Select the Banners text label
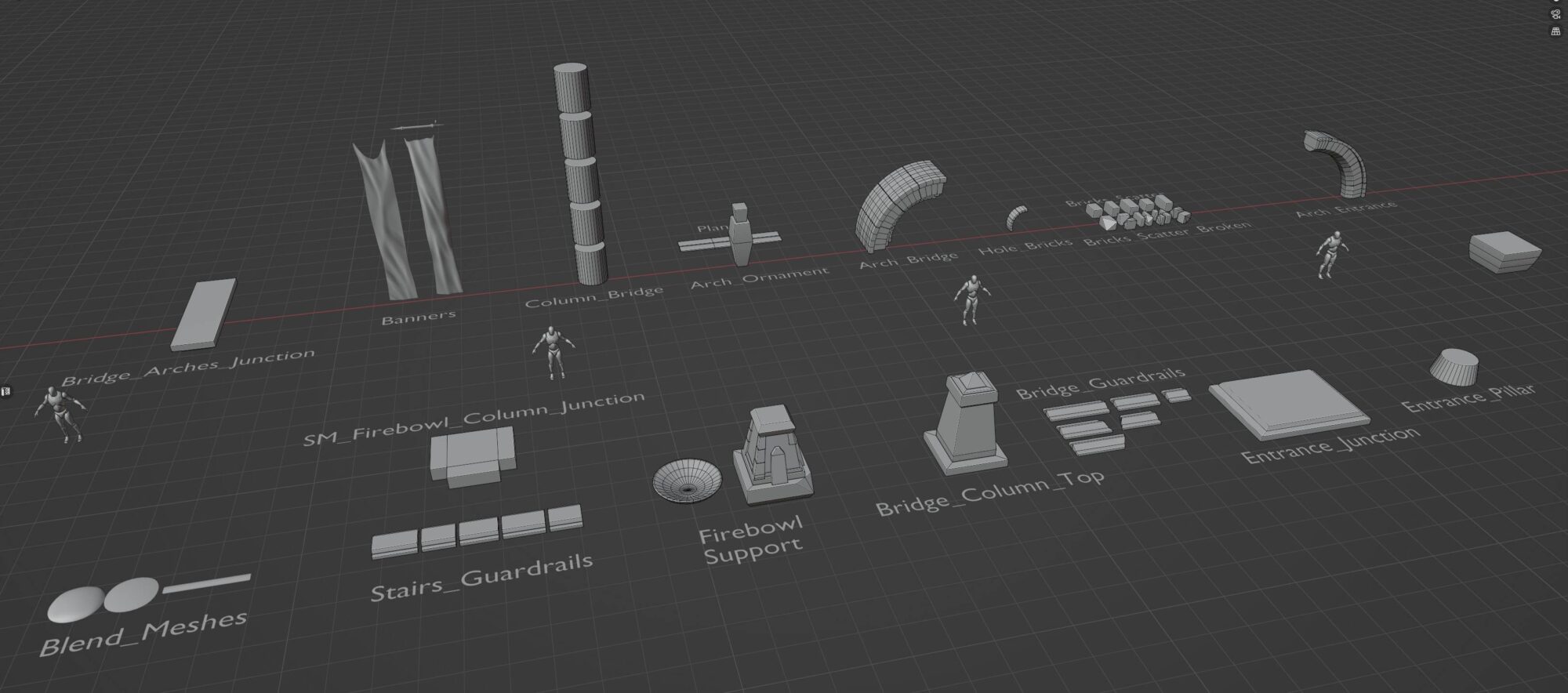Screen dimensions: 1568x693 pyautogui.click(x=418, y=317)
